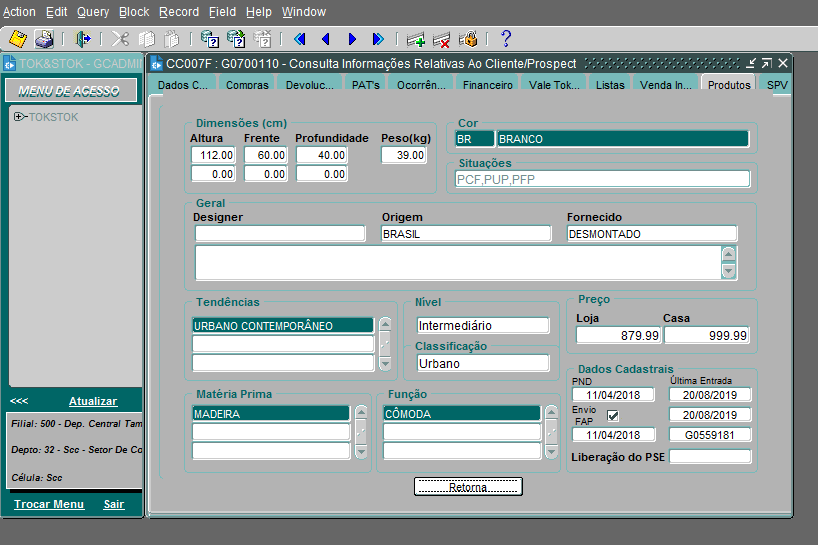
Task: Toggle the Envio FAP checkbox
Action: pyautogui.click(x=613, y=416)
